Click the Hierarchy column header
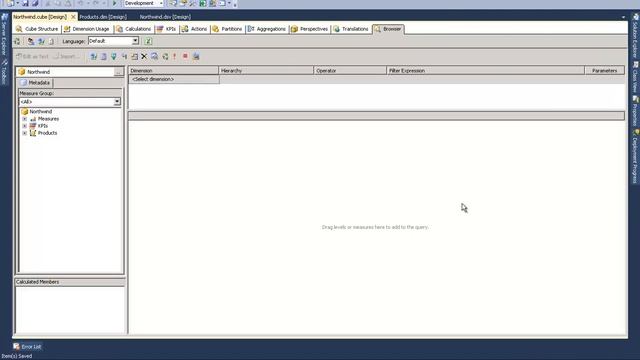640x360 pixels. (x=266, y=71)
